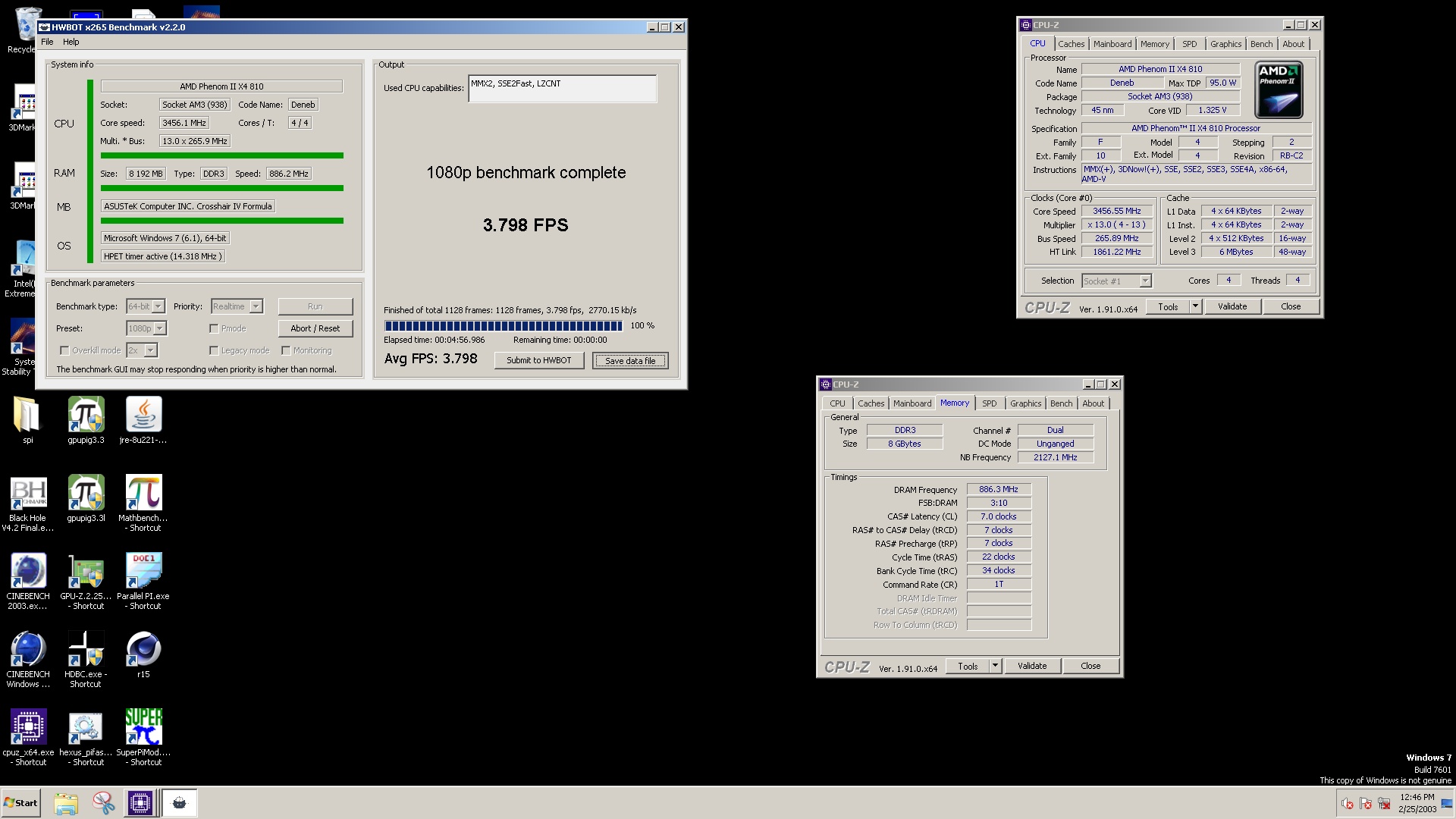The width and height of the screenshot is (1456, 819).
Task: Expand Tools dropdown arrow in Memory CPU-Z
Action: (995, 666)
